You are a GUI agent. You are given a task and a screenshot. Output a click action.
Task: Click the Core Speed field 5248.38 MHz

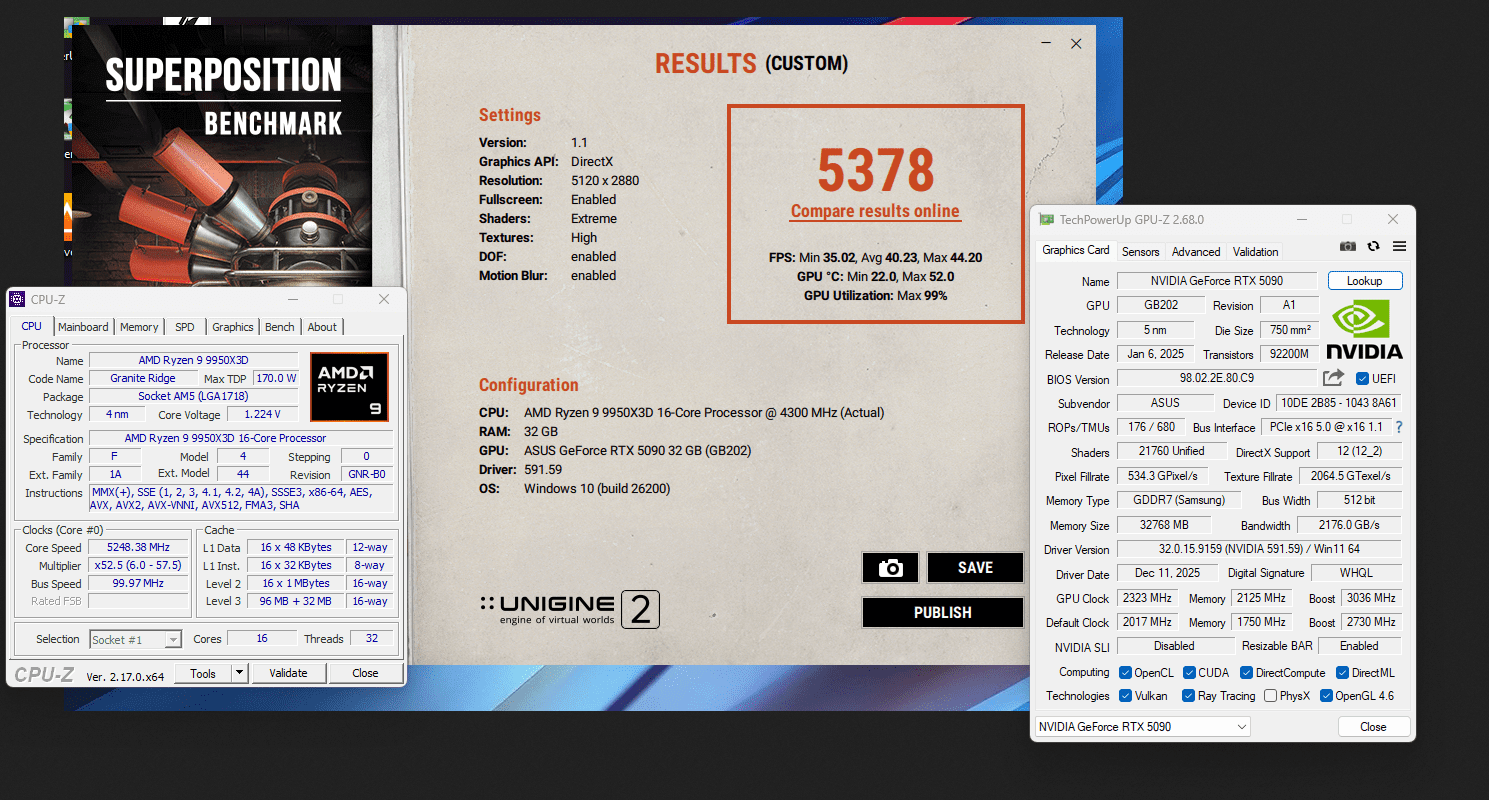click(x=138, y=547)
